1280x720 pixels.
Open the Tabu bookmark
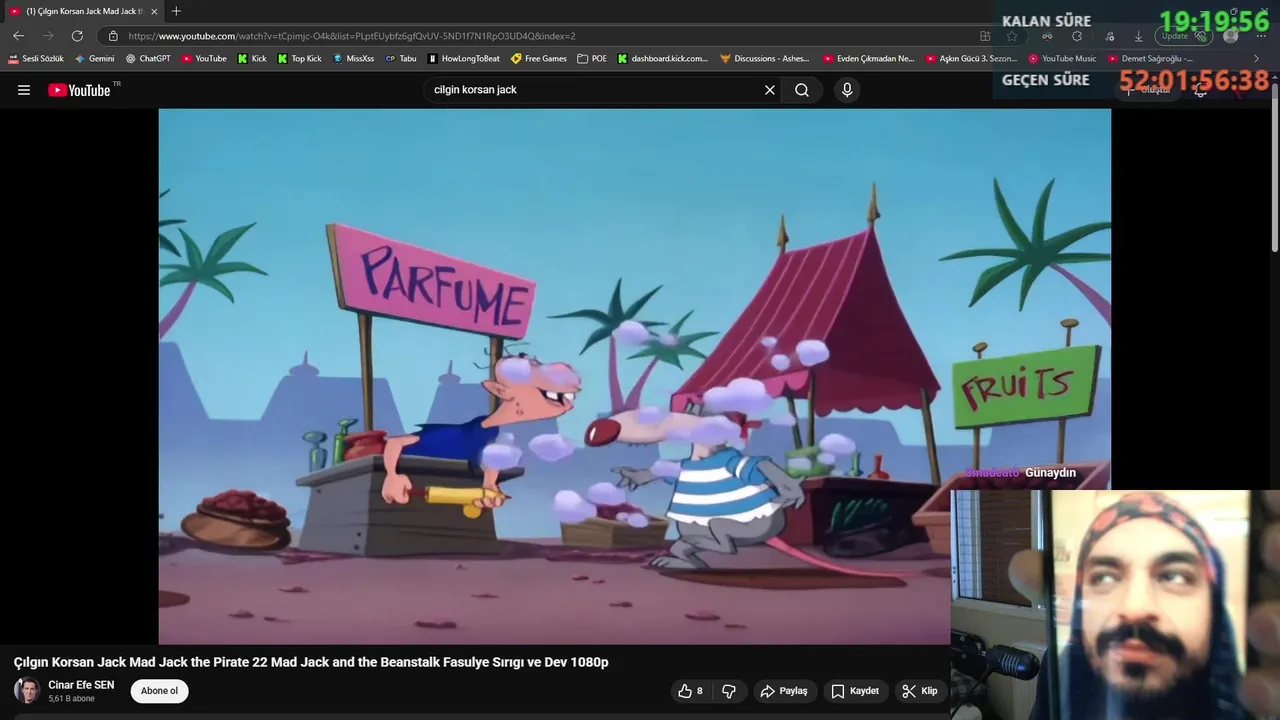coord(401,59)
